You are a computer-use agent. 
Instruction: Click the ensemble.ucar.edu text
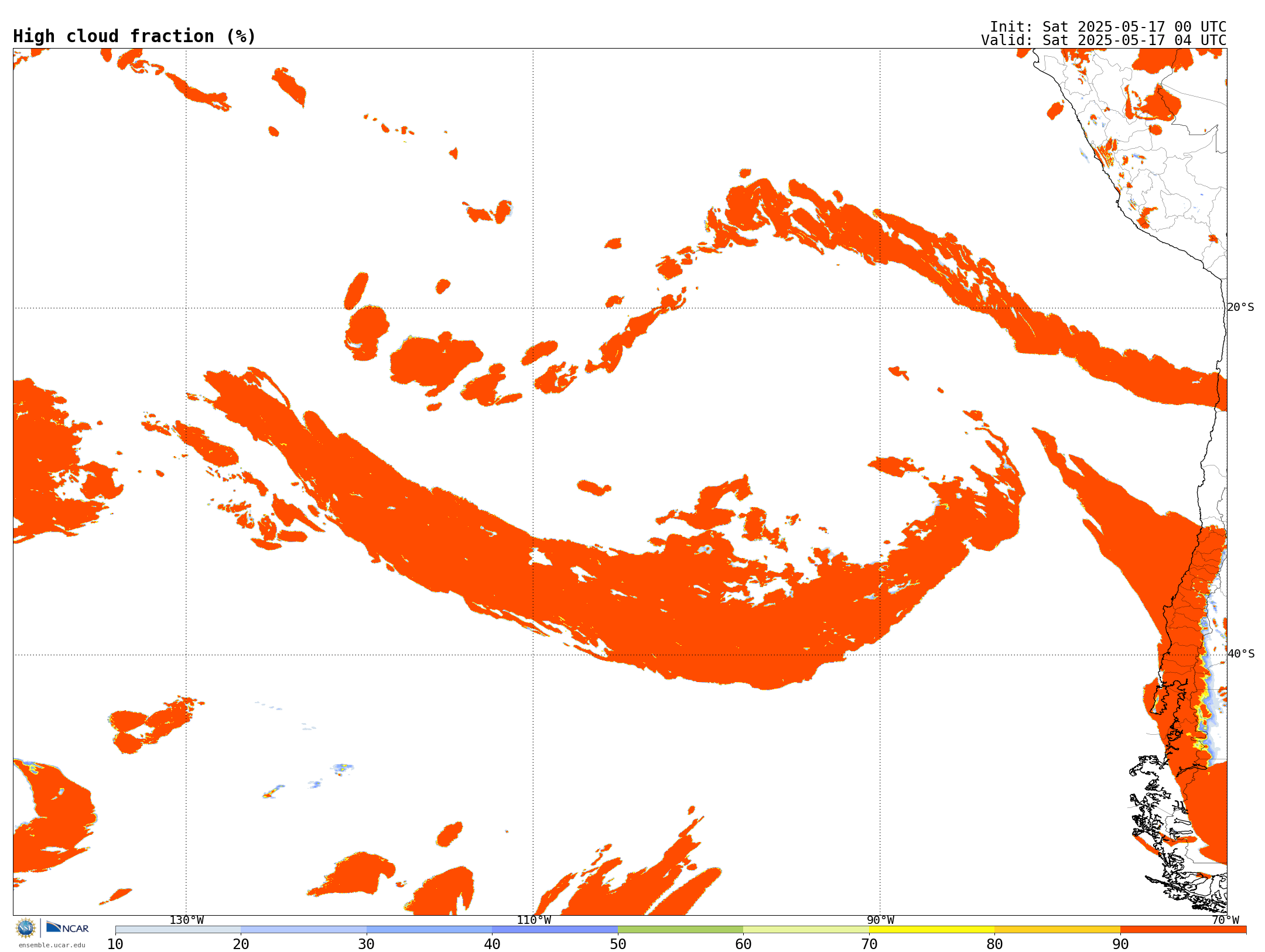coord(52,945)
